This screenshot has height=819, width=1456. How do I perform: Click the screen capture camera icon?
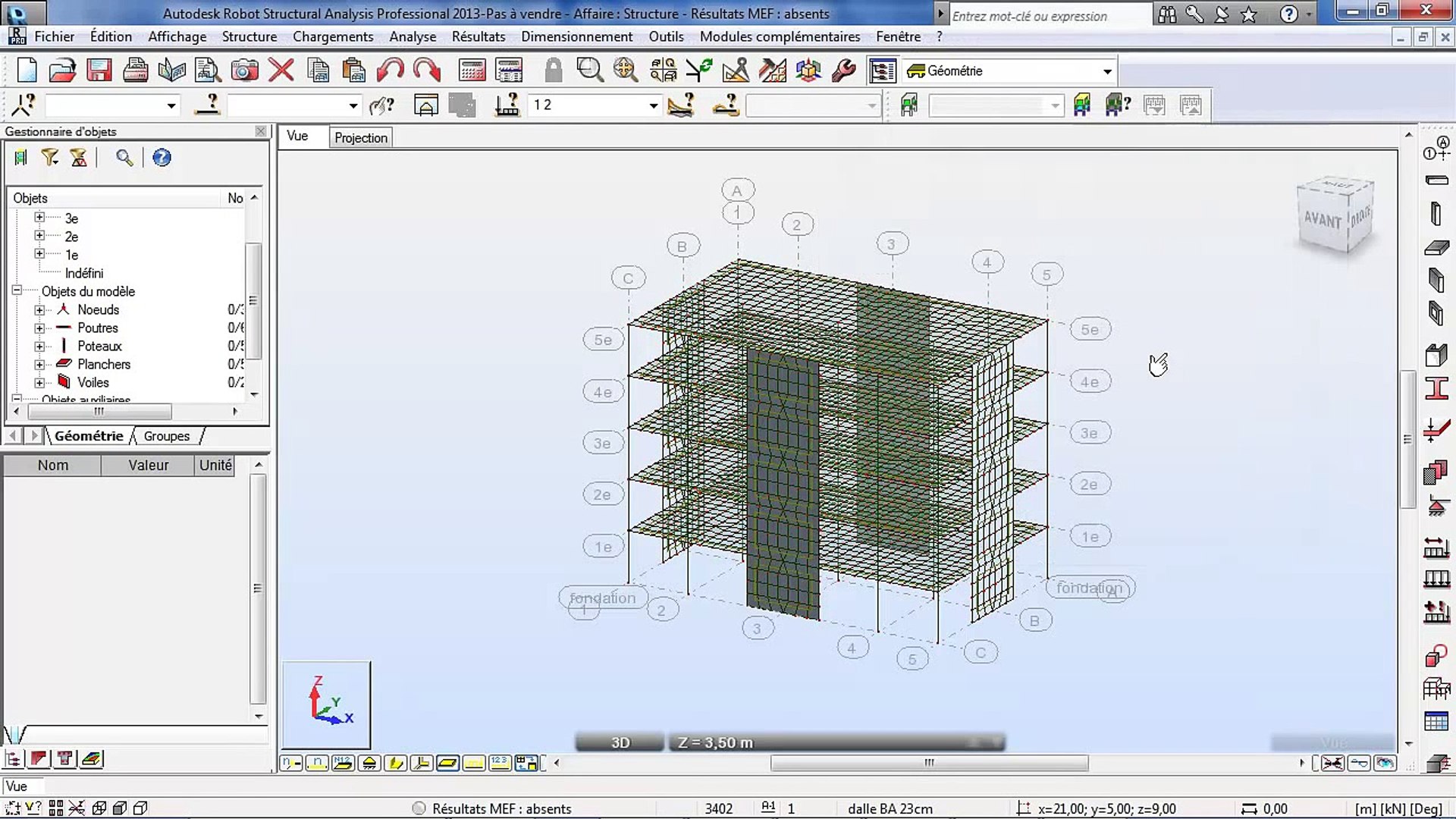click(244, 71)
